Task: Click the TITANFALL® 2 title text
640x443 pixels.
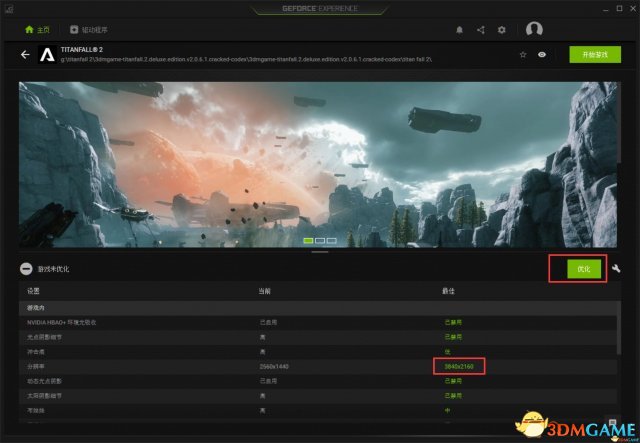Action: tap(82, 50)
